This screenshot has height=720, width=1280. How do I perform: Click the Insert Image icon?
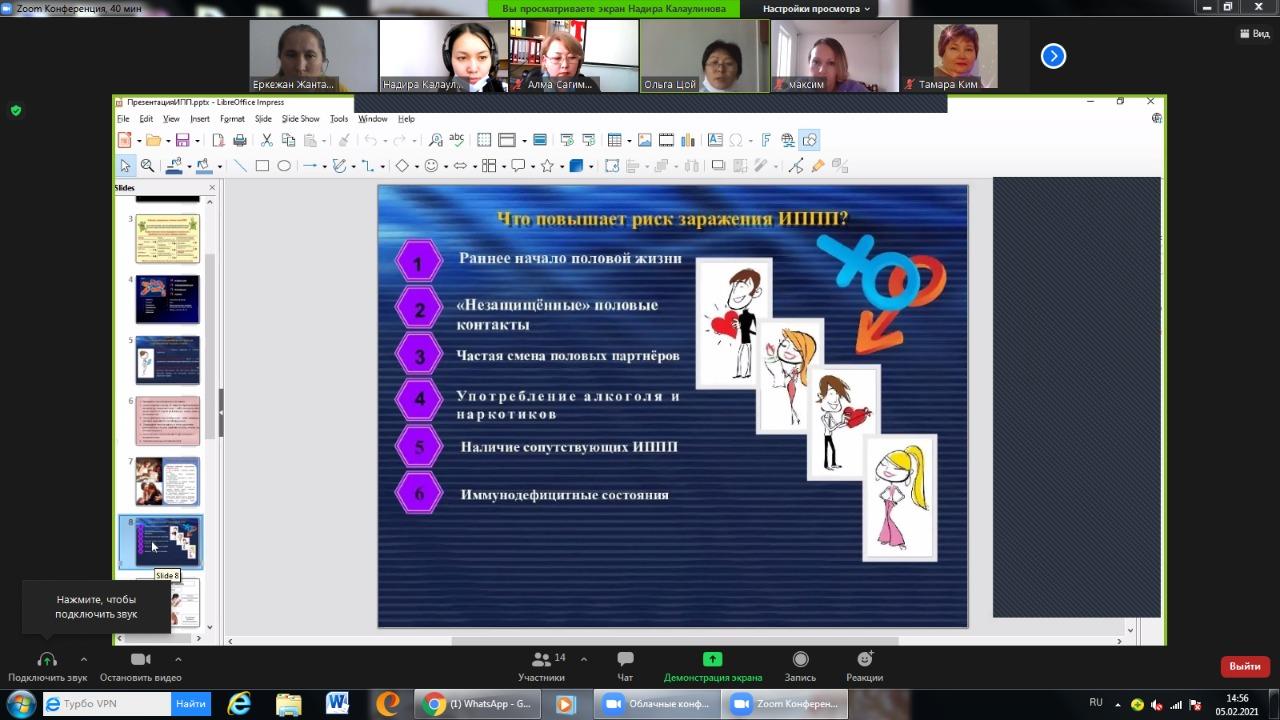click(645, 141)
